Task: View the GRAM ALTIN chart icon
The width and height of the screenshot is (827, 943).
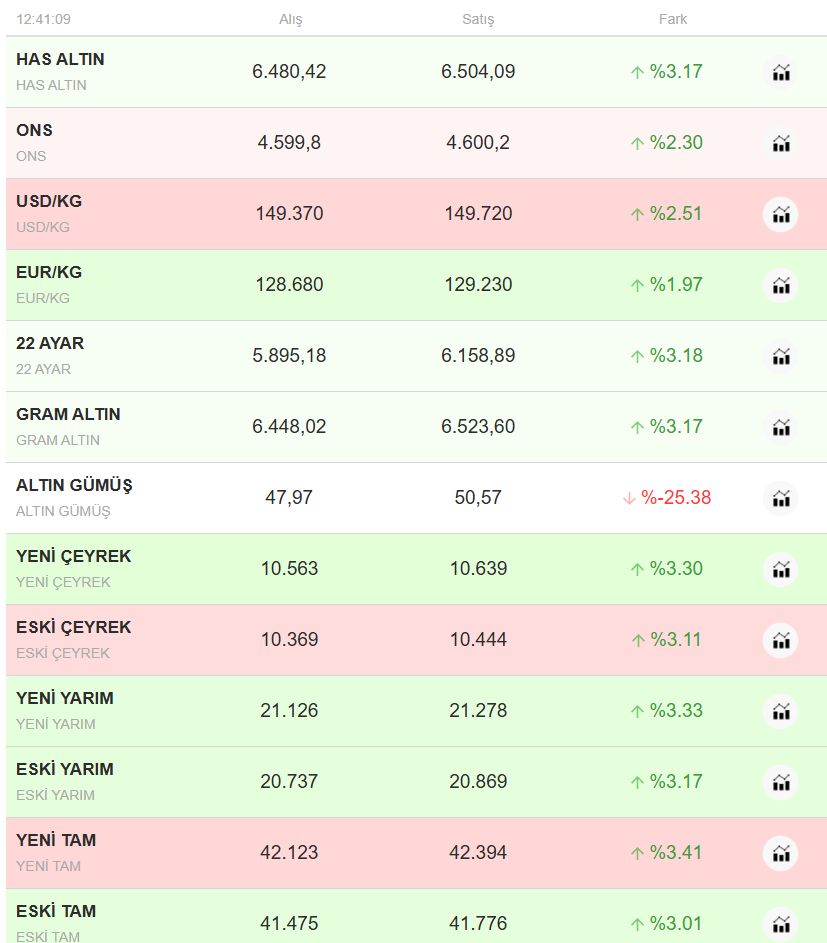Action: (x=781, y=427)
